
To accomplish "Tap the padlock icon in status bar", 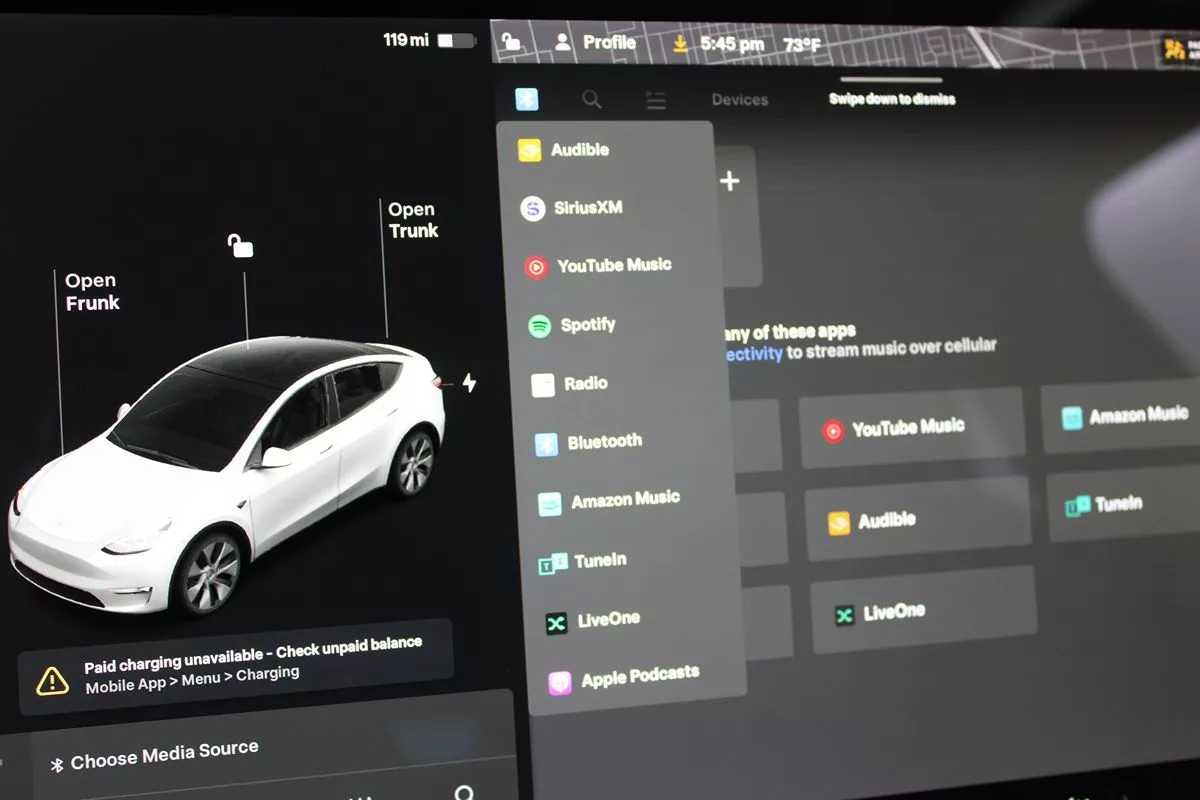I will [511, 42].
